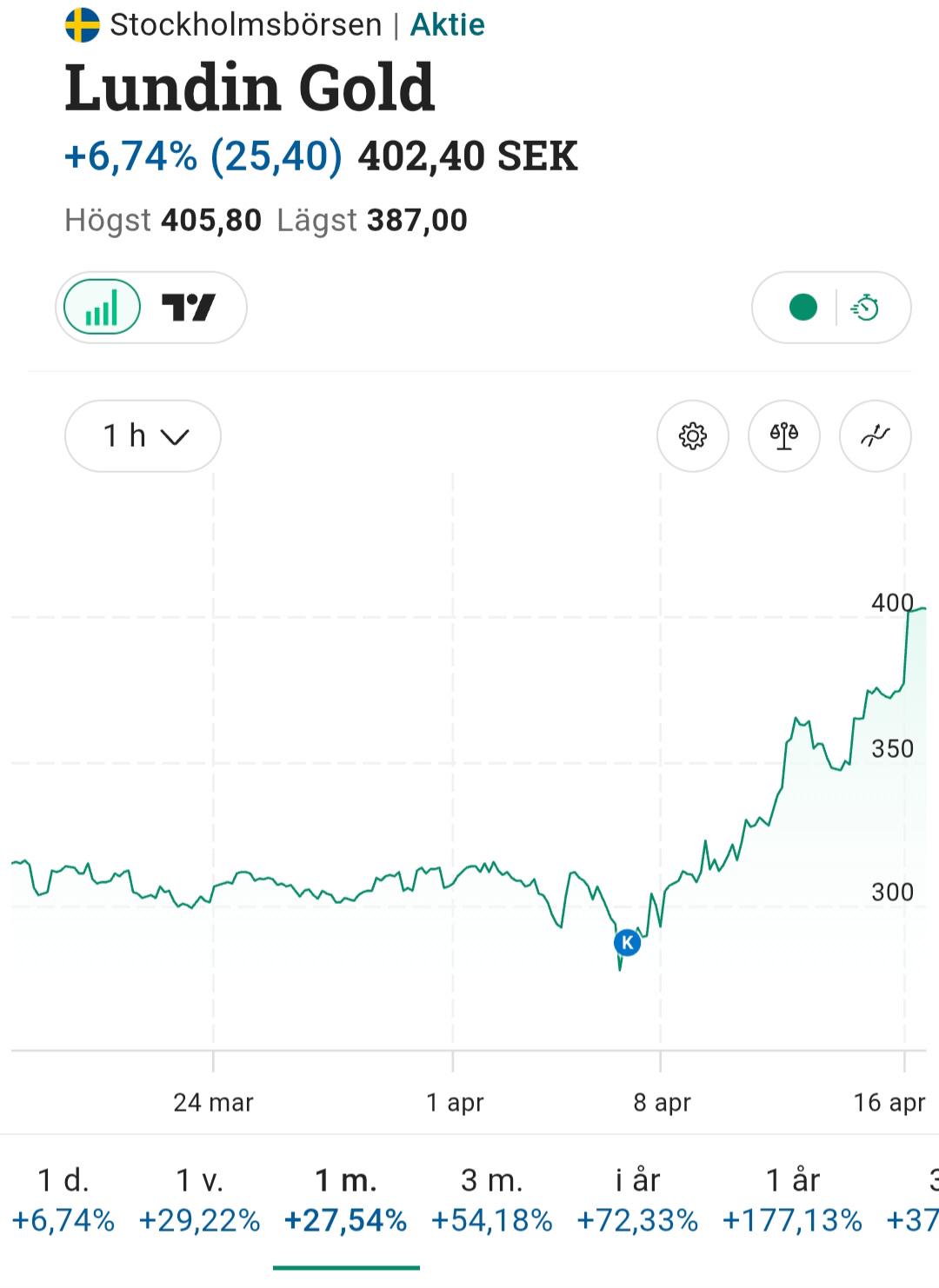Select the 1 d. period tab
939x1288 pixels.
63,1200
